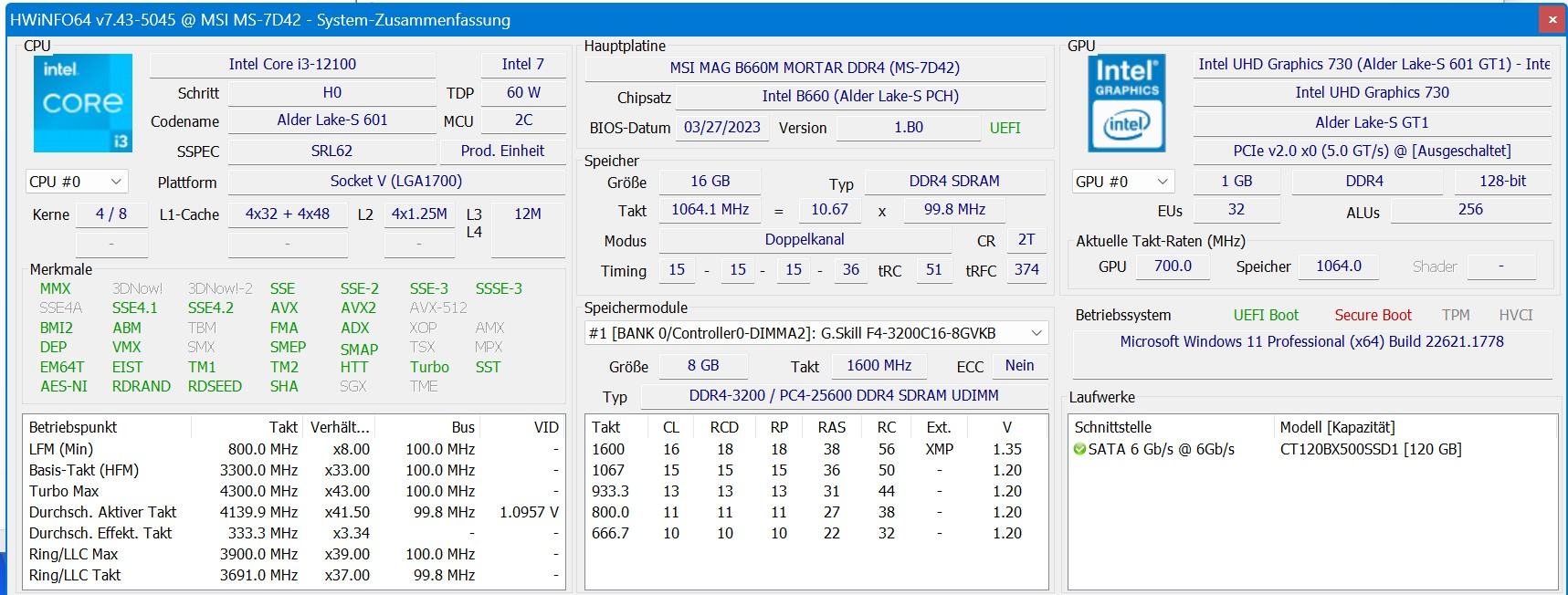Click the AVX-512 feature flag
Image resolution: width=1568 pixels, height=595 pixels.
(x=438, y=308)
